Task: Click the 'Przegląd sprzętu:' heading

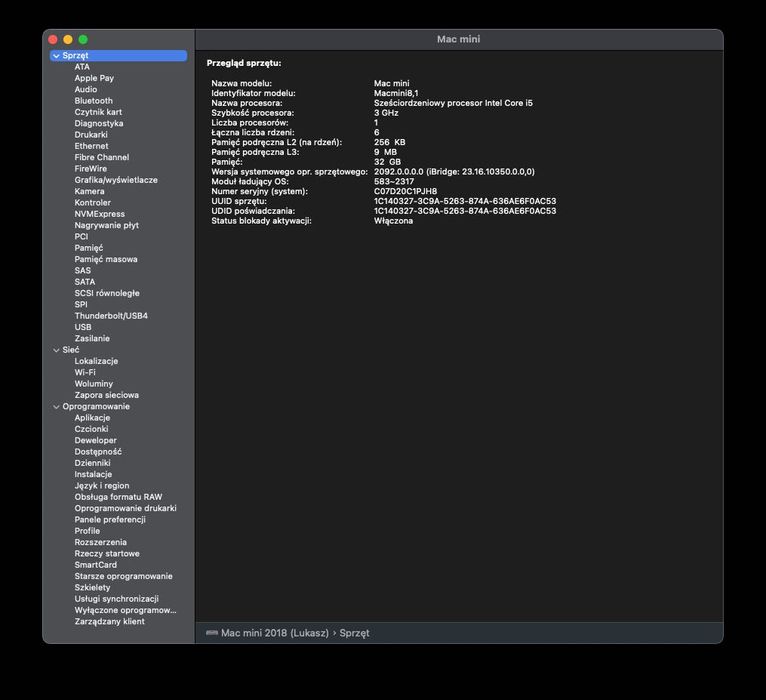Action: (244, 63)
